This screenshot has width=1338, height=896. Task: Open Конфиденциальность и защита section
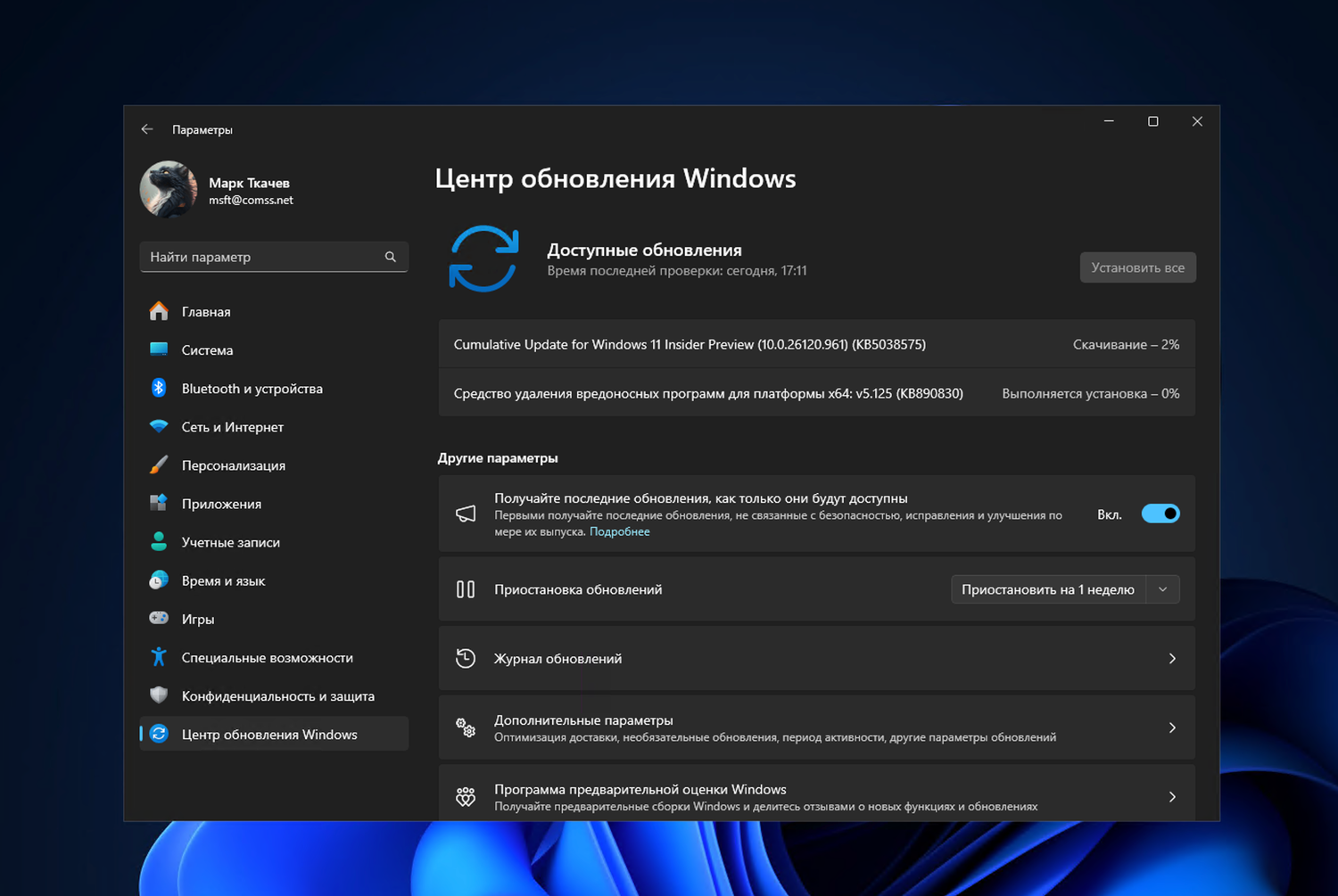274,695
